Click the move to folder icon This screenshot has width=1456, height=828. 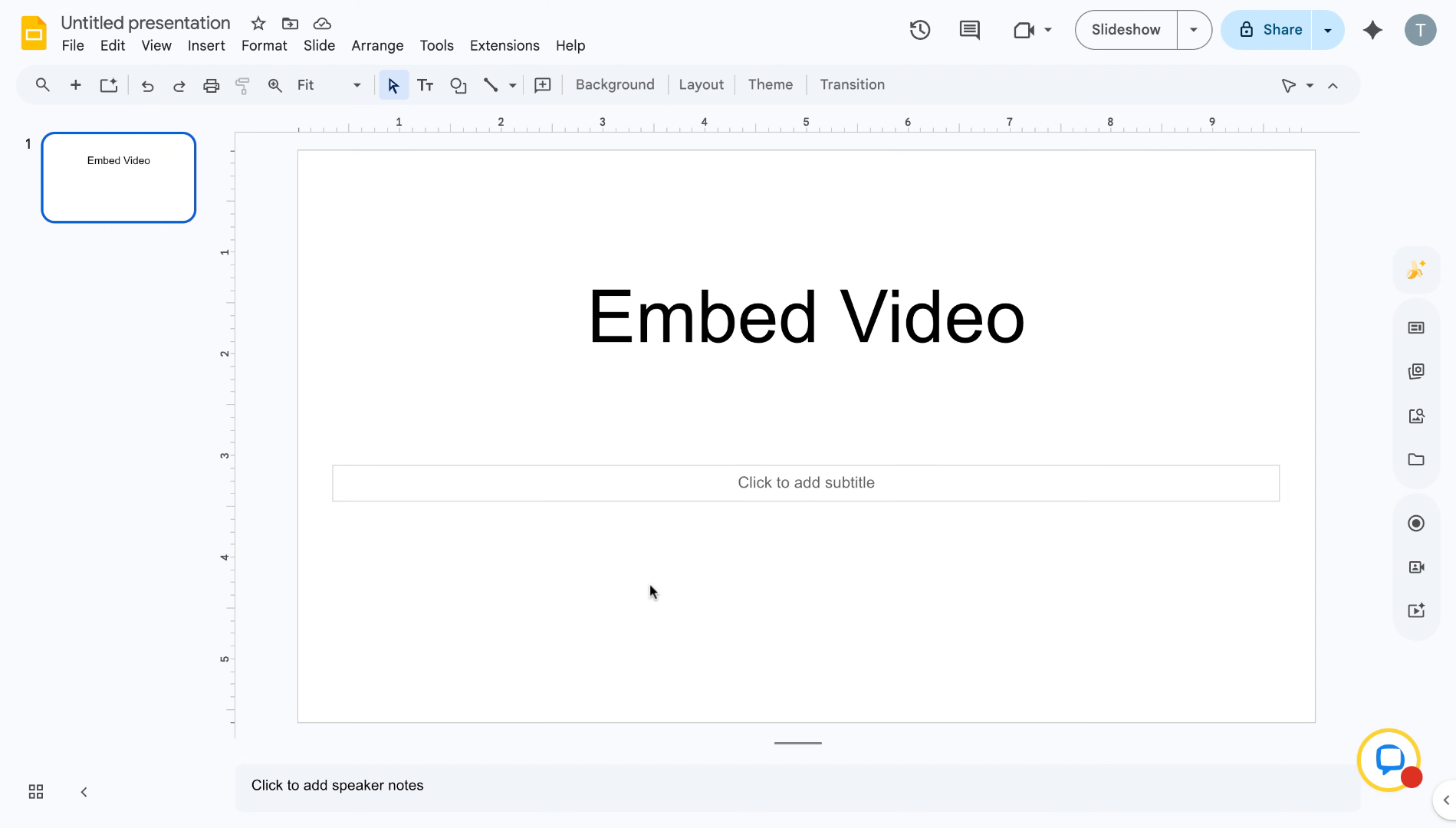pos(290,23)
